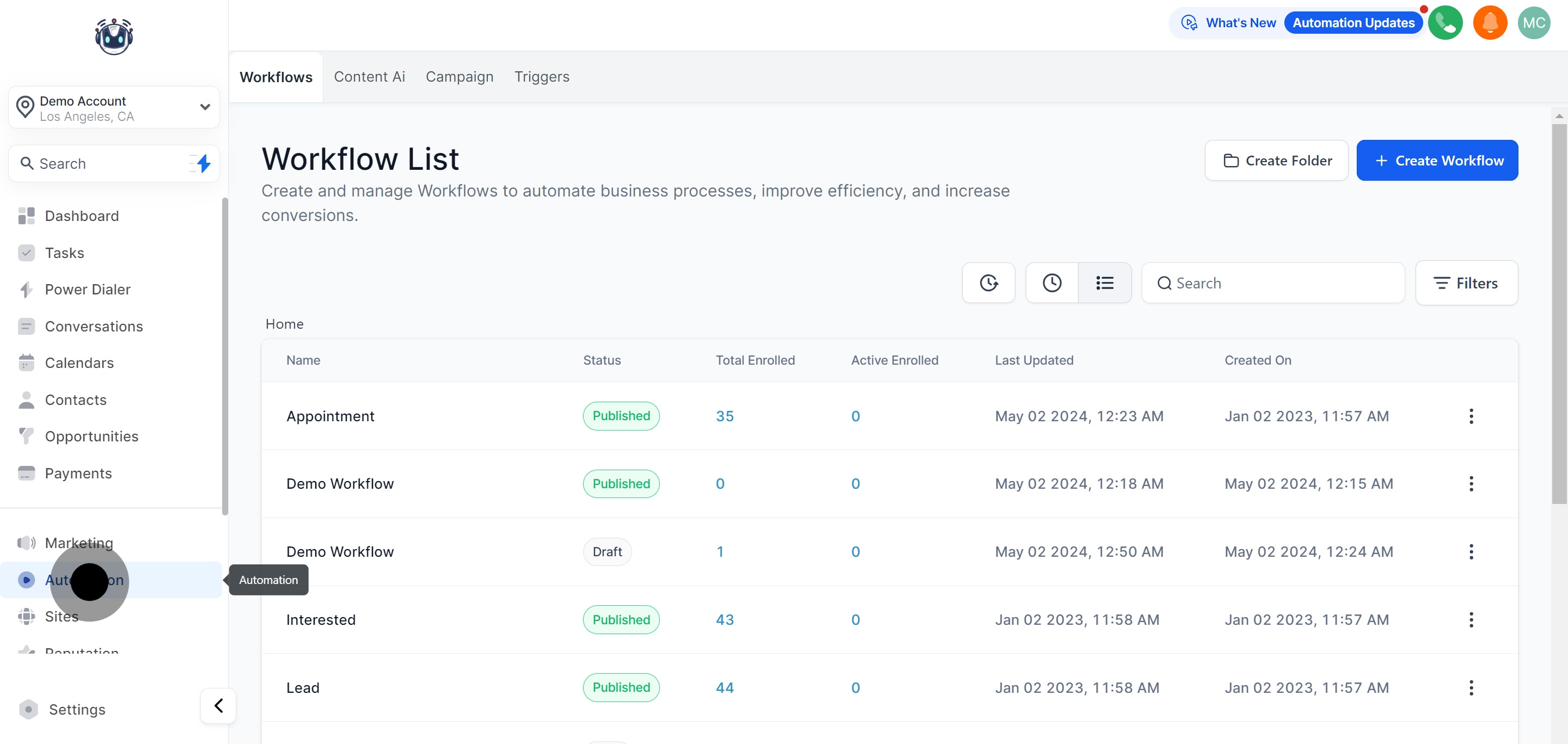Click the Create Workflow button
The width and height of the screenshot is (1568, 744).
pyautogui.click(x=1437, y=161)
